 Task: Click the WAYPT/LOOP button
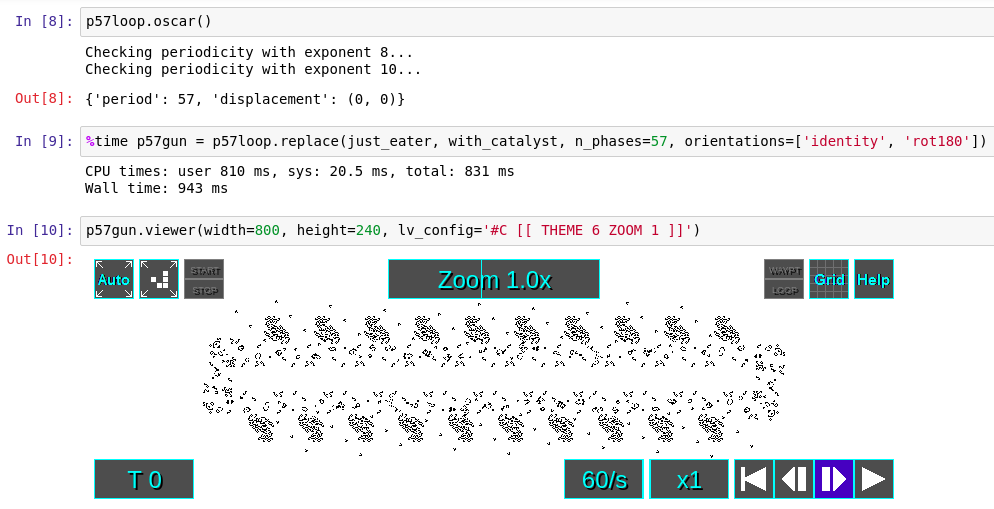pos(784,279)
